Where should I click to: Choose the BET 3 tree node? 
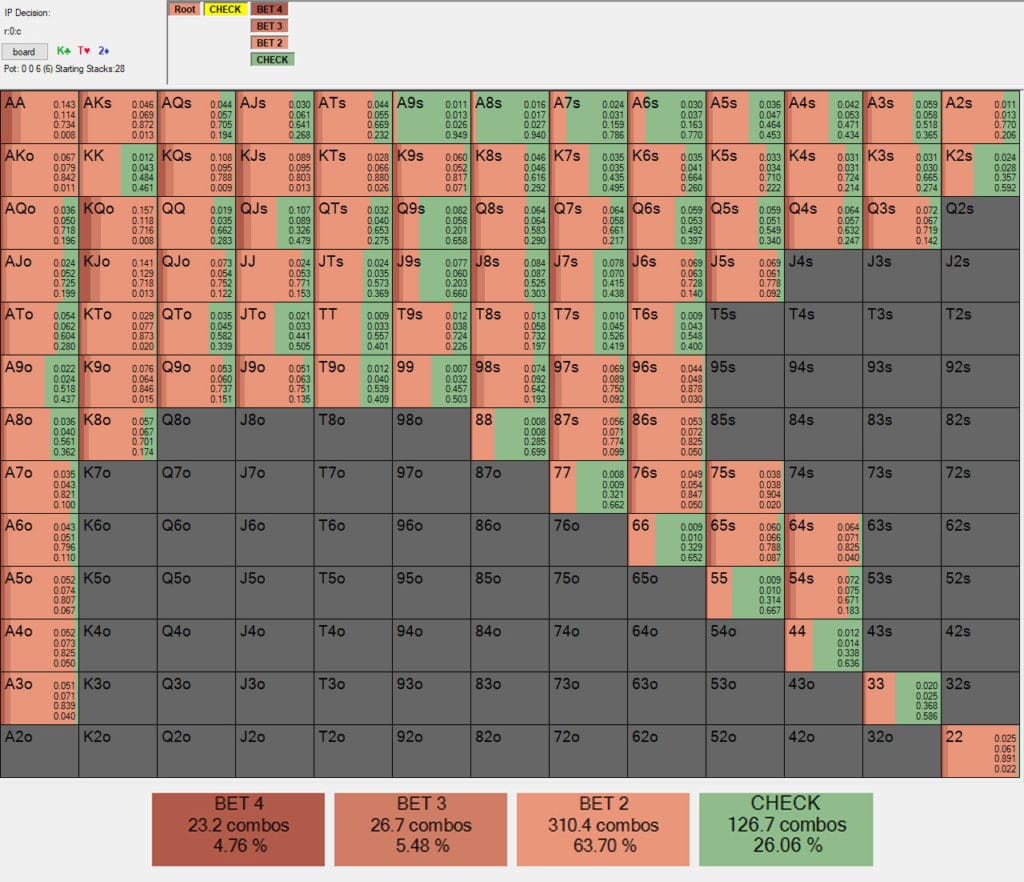coord(270,26)
